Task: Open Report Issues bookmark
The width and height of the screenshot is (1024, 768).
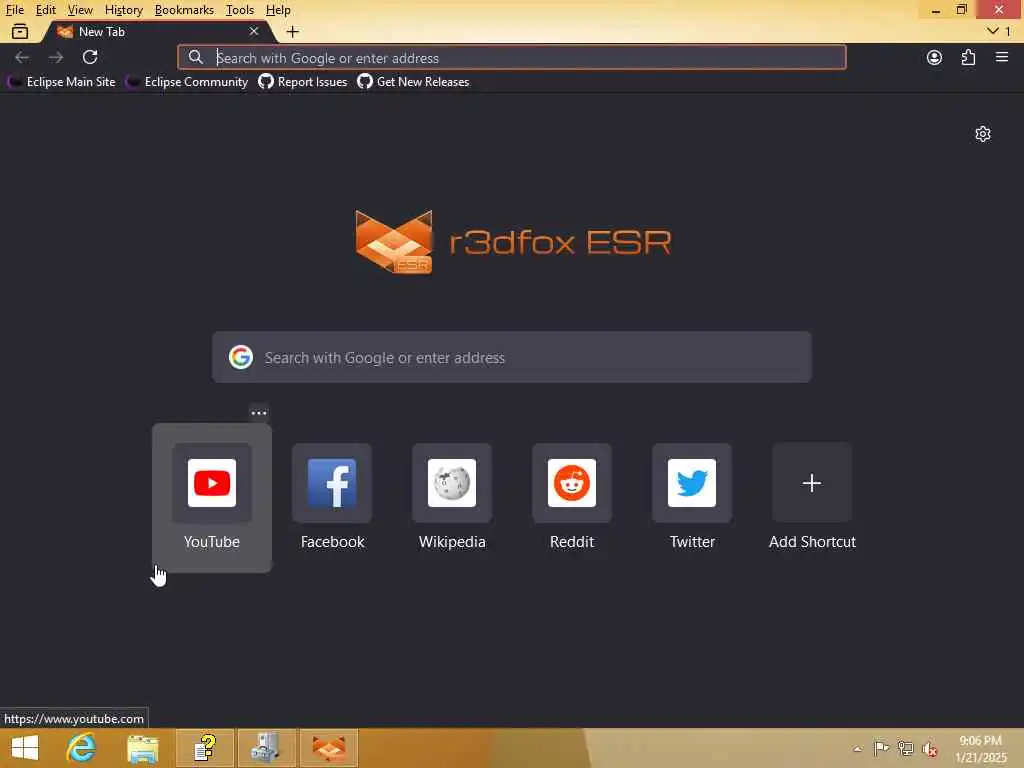Action: pos(303,82)
